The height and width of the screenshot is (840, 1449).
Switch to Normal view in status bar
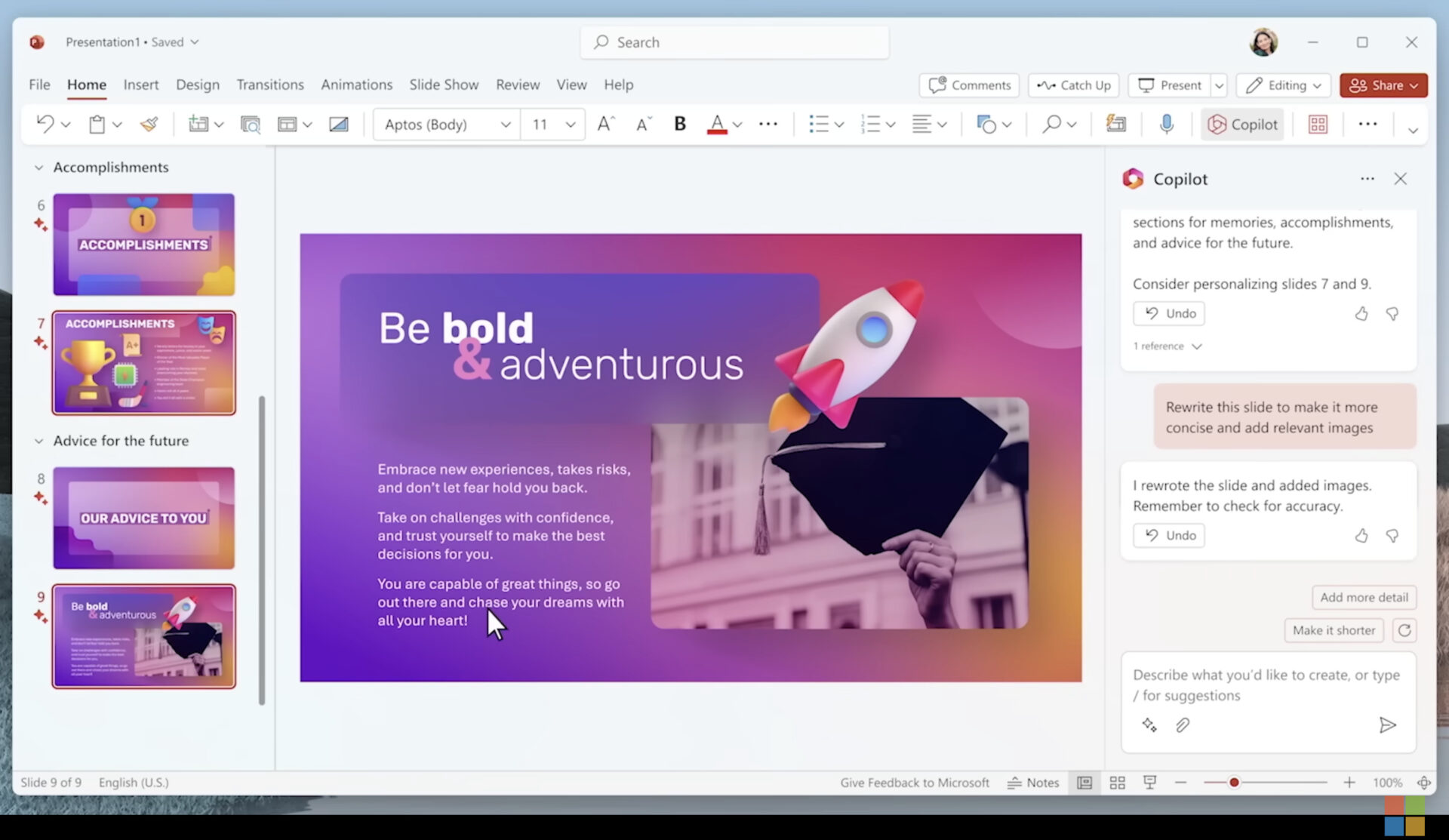coord(1084,783)
